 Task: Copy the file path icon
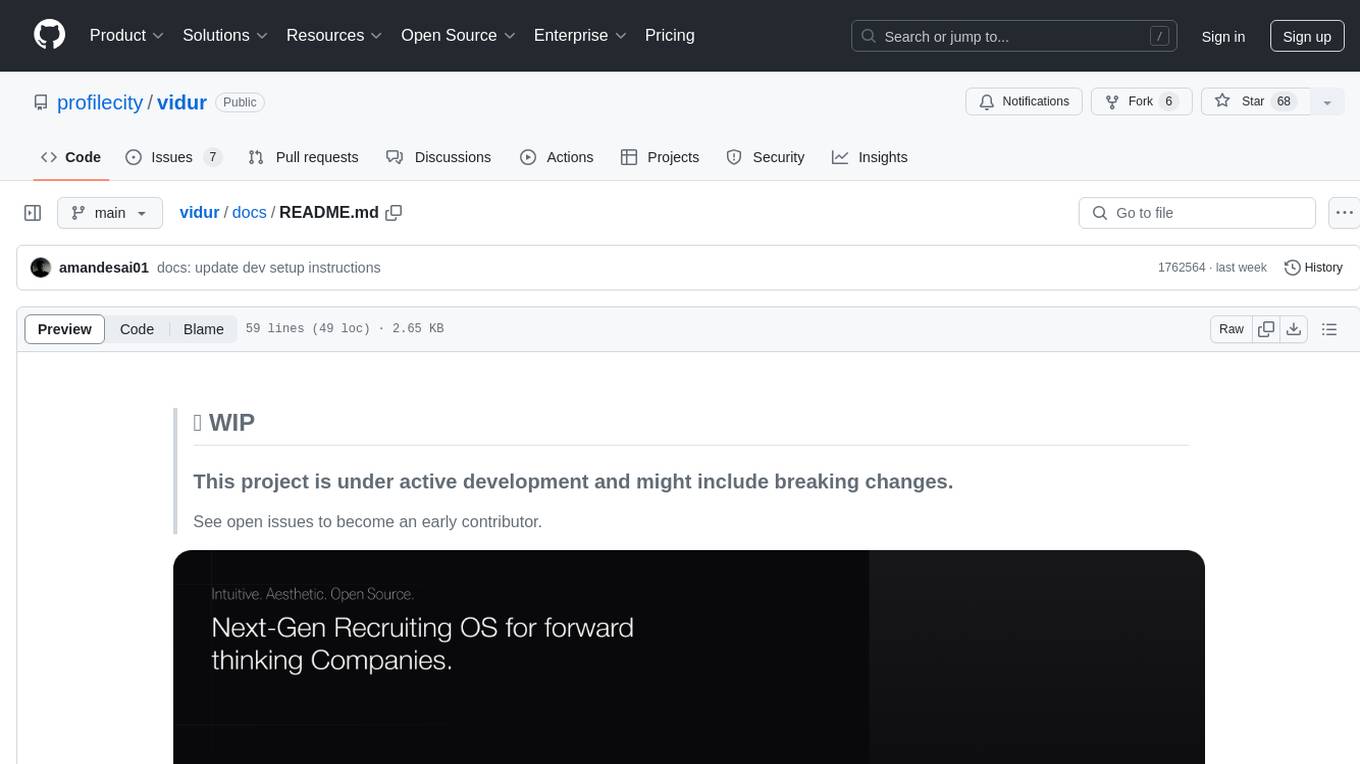(x=394, y=212)
